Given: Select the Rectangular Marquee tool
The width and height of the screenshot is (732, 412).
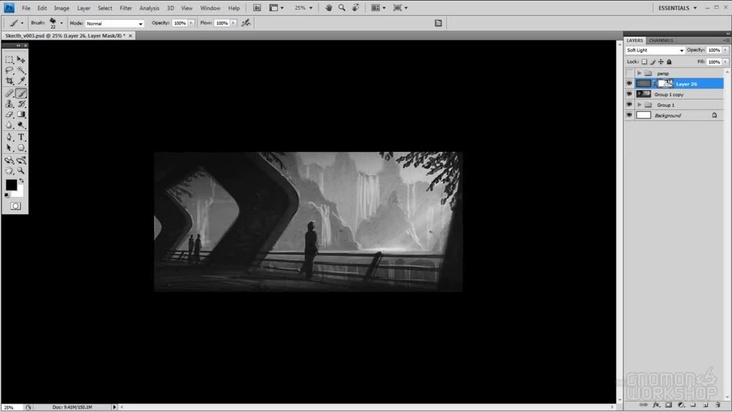Looking at the screenshot, I should (x=9, y=60).
